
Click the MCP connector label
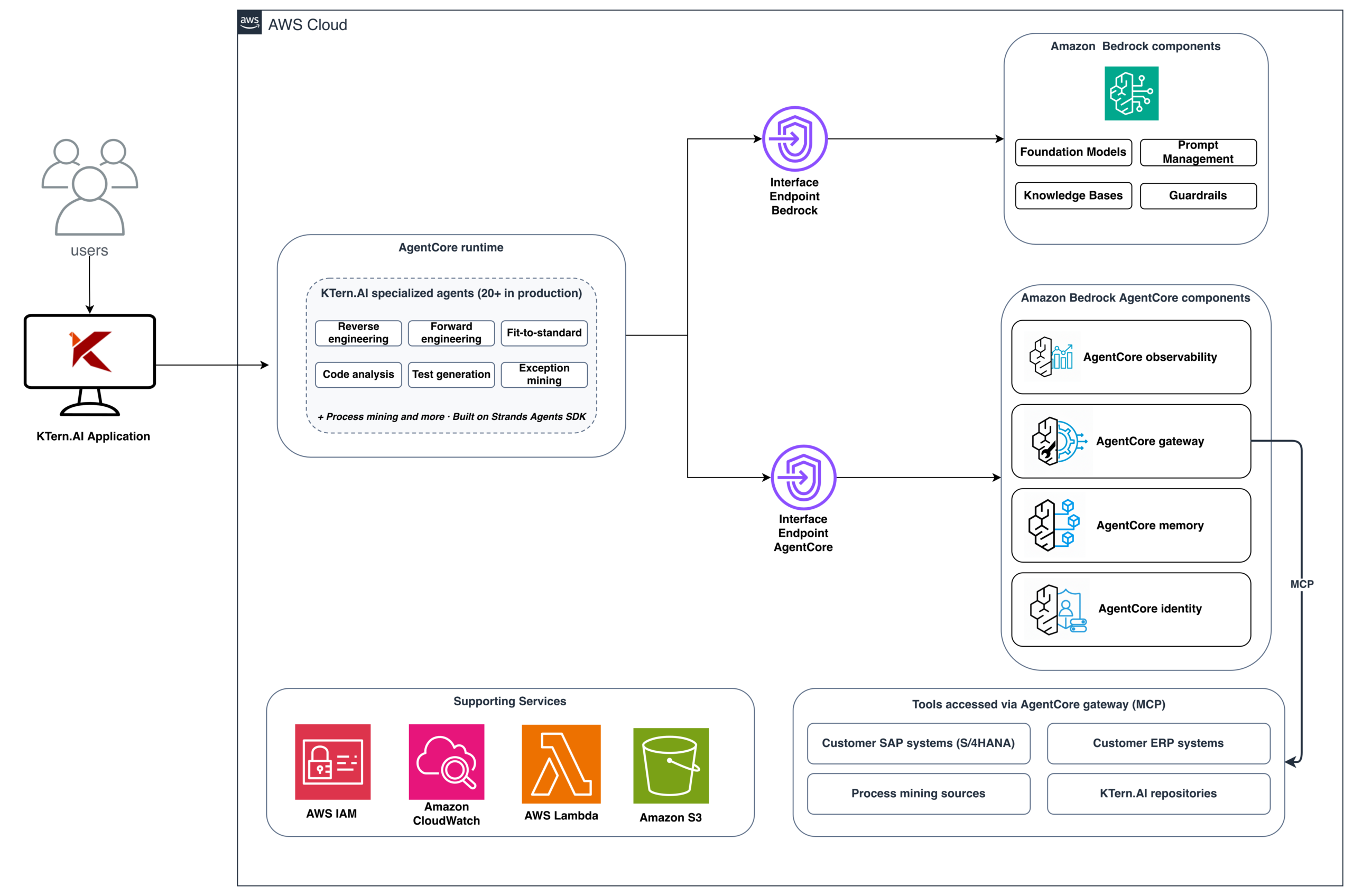point(1302,584)
